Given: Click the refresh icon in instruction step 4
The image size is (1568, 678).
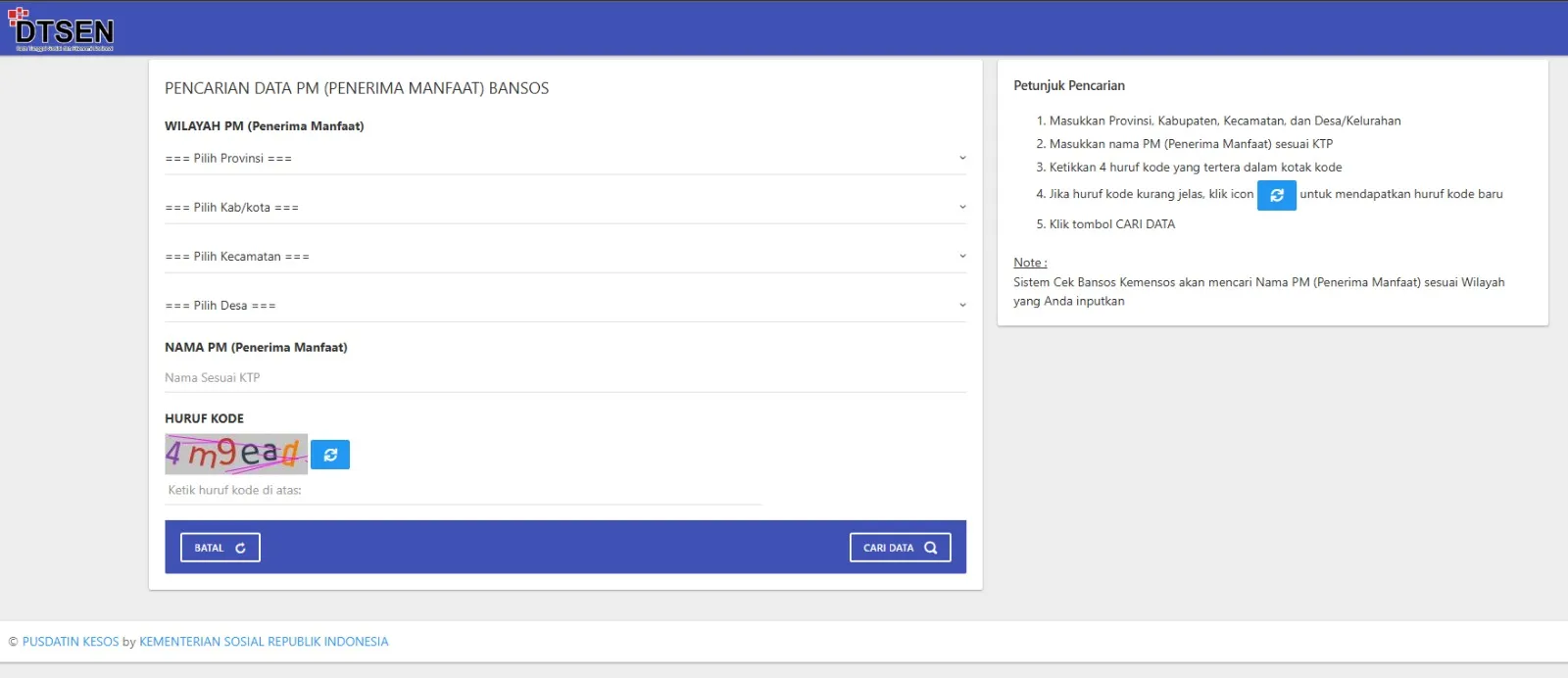Looking at the screenshot, I should click(1276, 195).
